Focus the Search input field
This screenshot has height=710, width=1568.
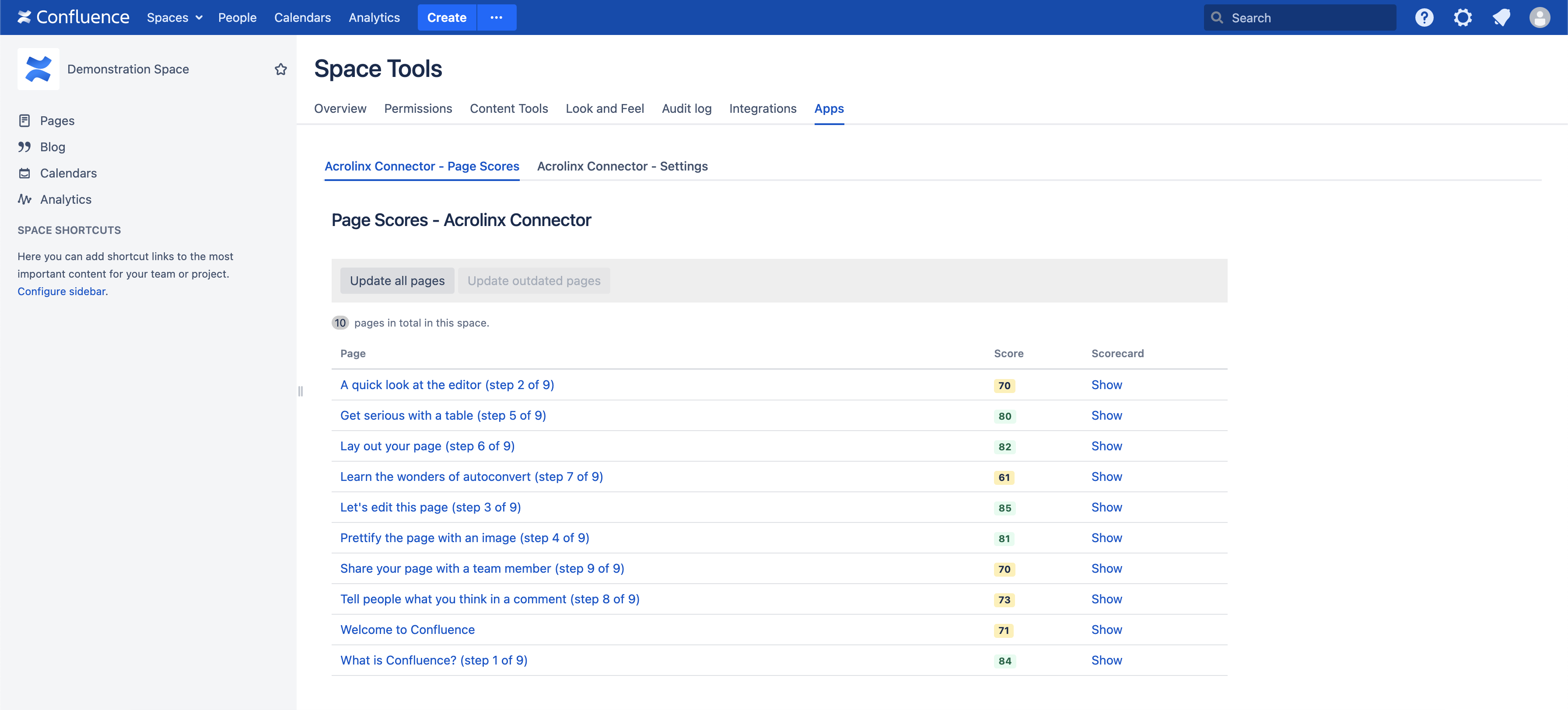click(1299, 17)
